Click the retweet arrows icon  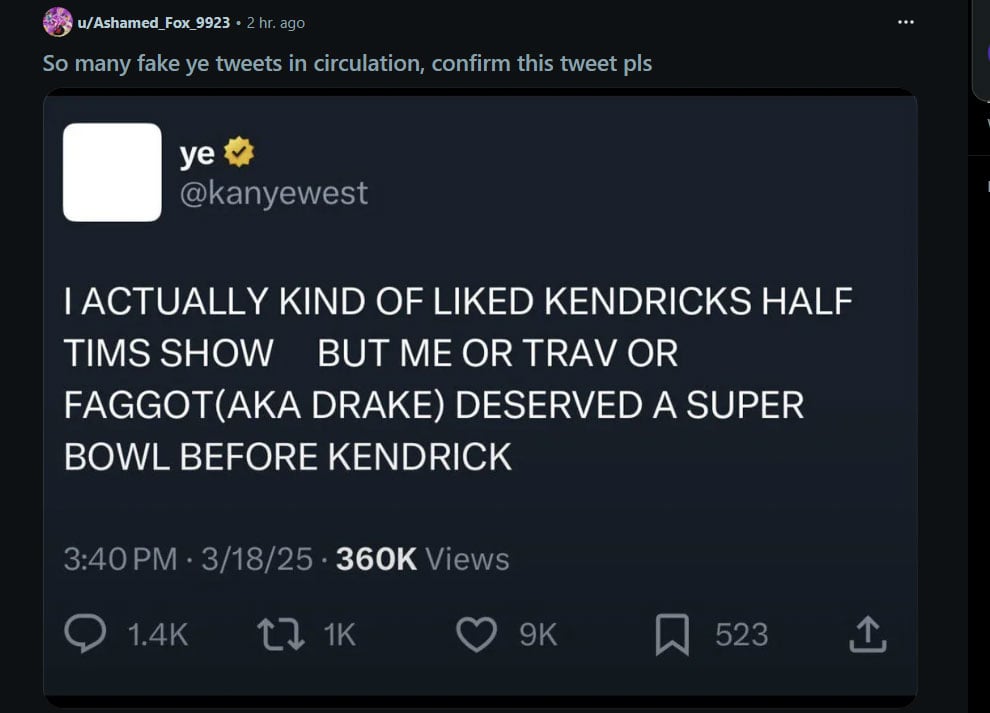click(x=283, y=632)
